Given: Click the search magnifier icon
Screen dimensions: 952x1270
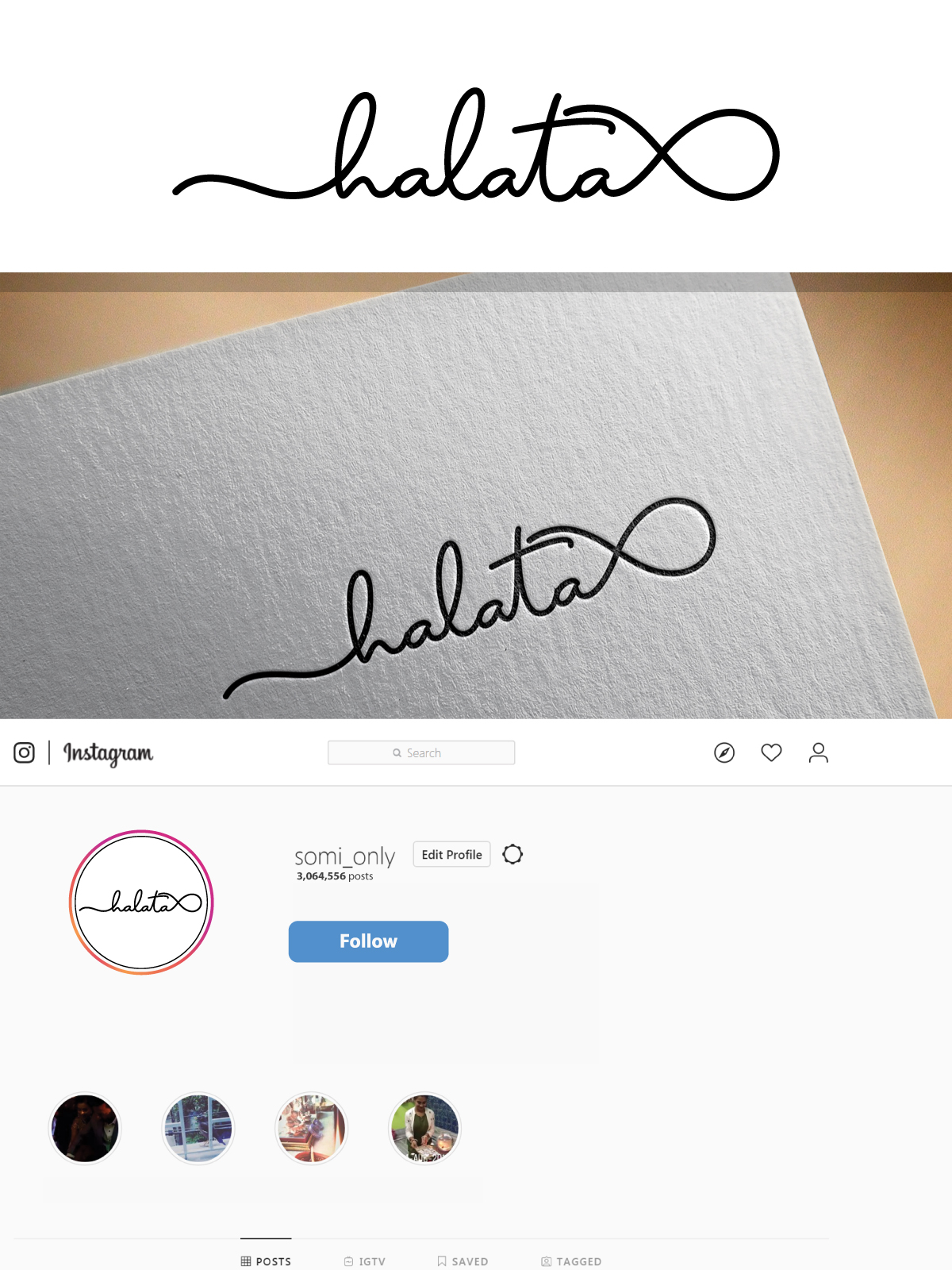Looking at the screenshot, I should point(397,753).
